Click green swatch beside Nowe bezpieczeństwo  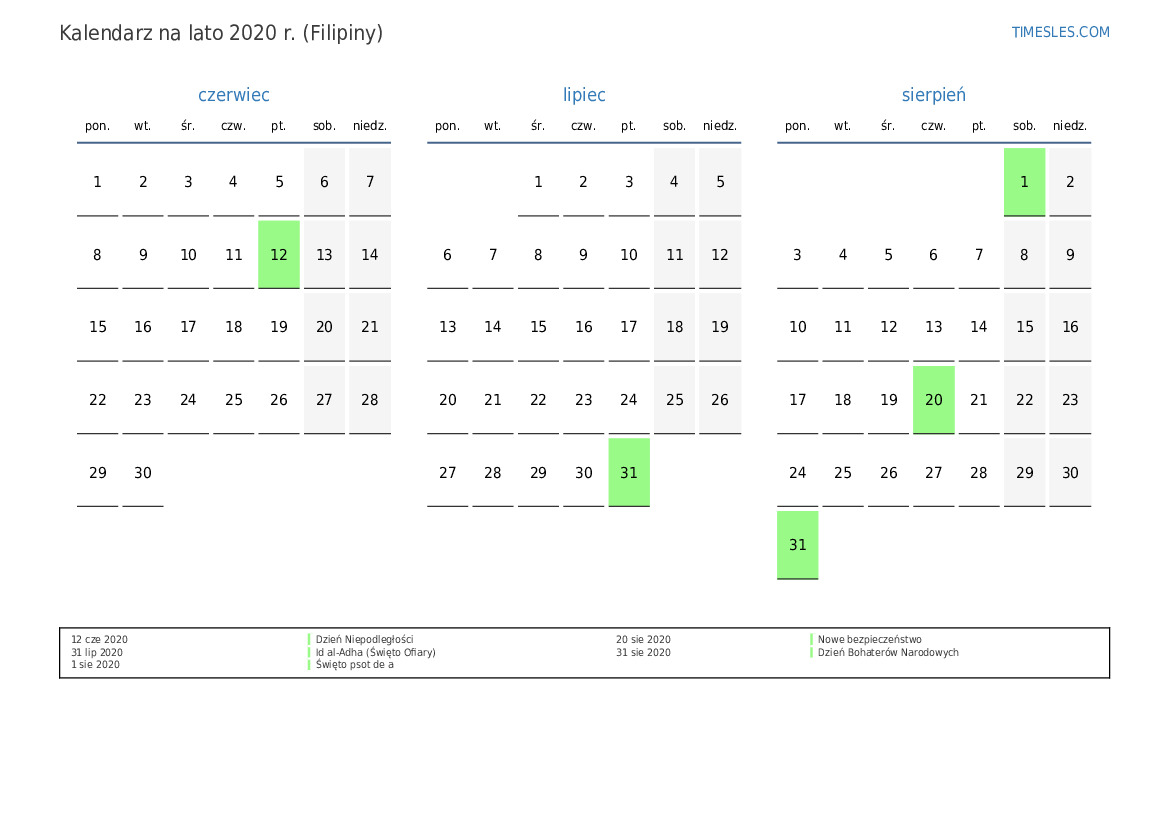[x=811, y=640]
